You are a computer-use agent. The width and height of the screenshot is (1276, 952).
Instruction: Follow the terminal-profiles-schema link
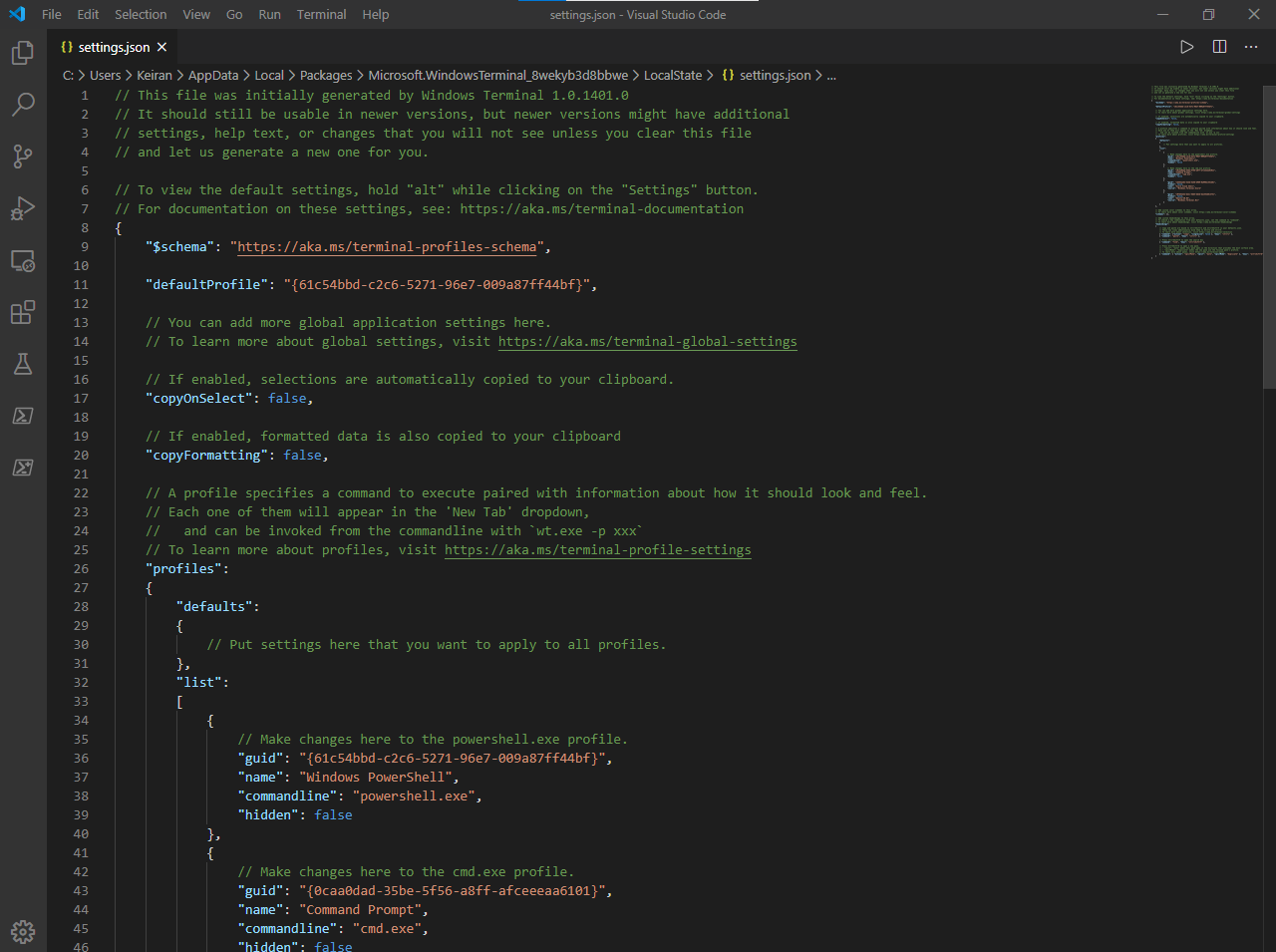[x=387, y=247]
